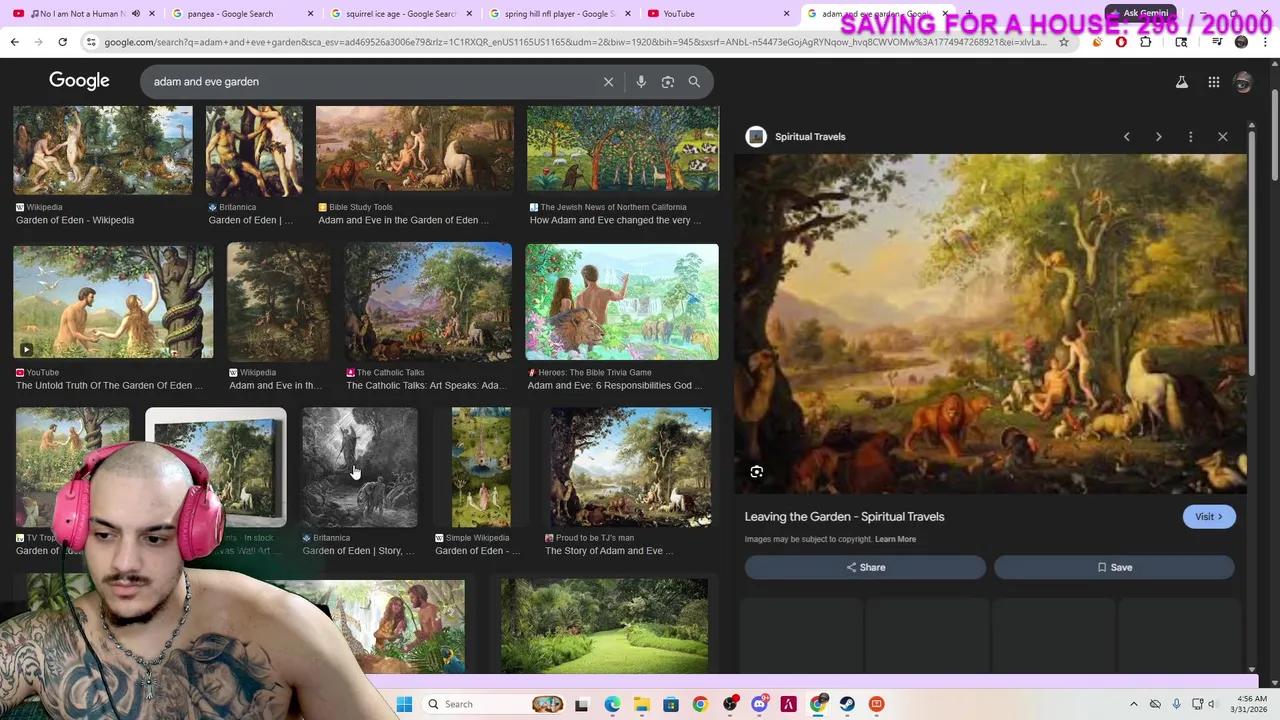The height and width of the screenshot is (720, 1280).
Task: Click the microphone tray icon
Action: click(x=1176, y=704)
